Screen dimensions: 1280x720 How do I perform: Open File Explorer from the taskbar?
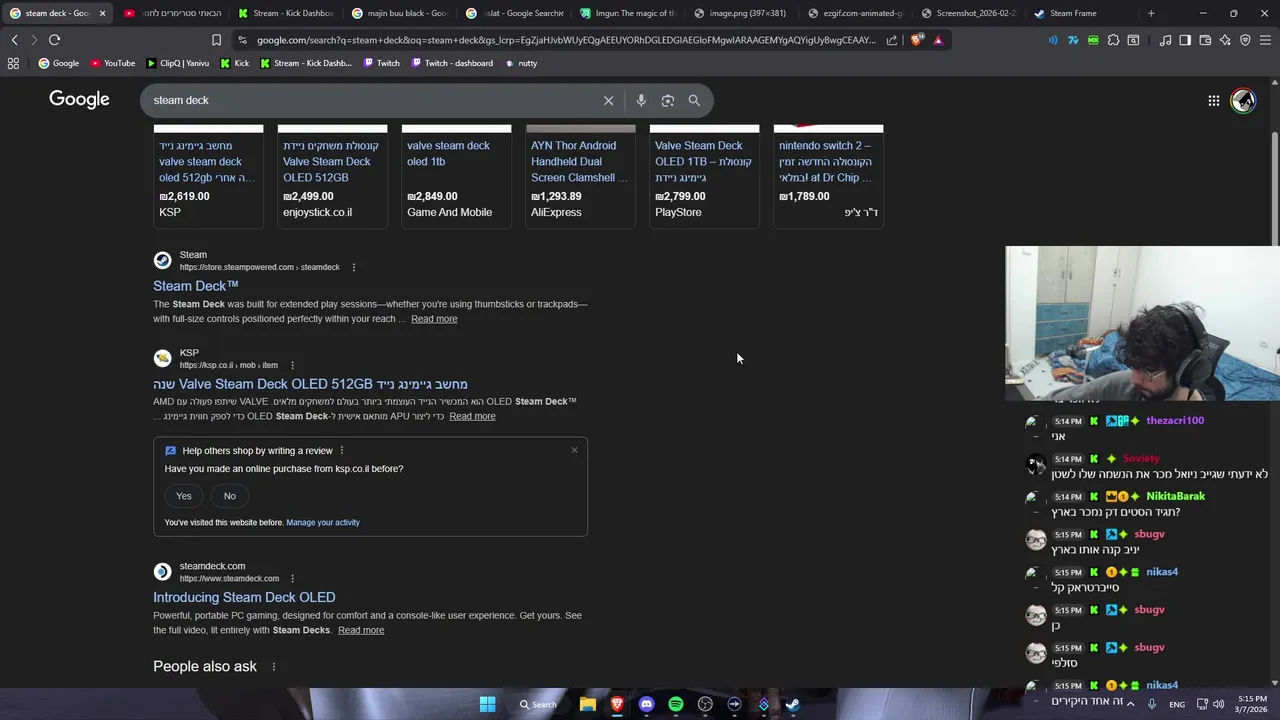click(x=588, y=704)
